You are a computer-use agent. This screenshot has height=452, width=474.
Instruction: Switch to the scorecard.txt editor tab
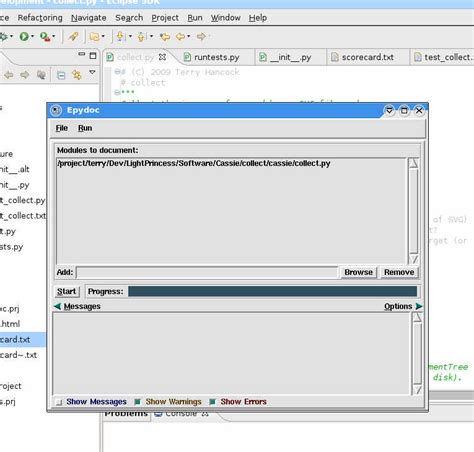click(362, 57)
